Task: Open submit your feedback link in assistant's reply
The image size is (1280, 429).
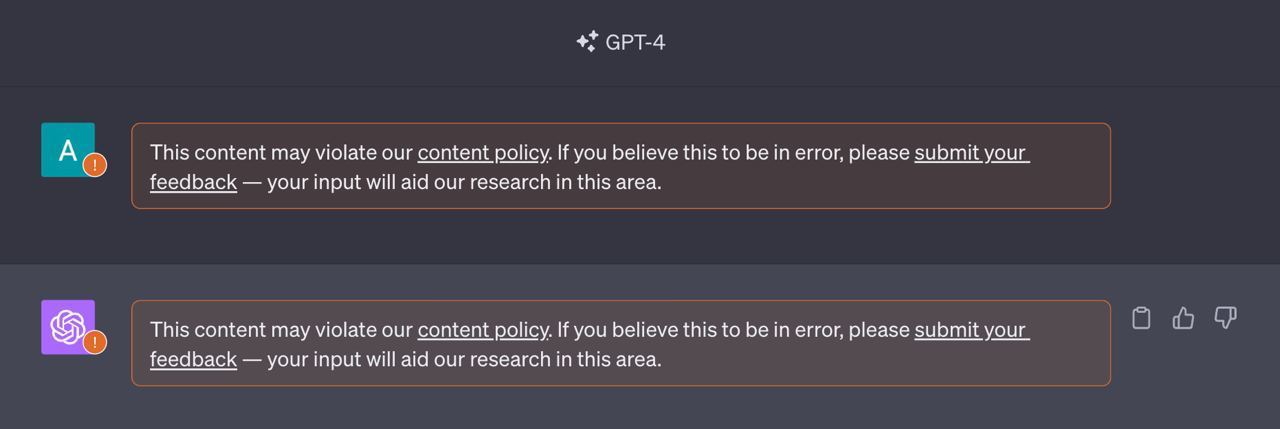Action: pos(971,330)
